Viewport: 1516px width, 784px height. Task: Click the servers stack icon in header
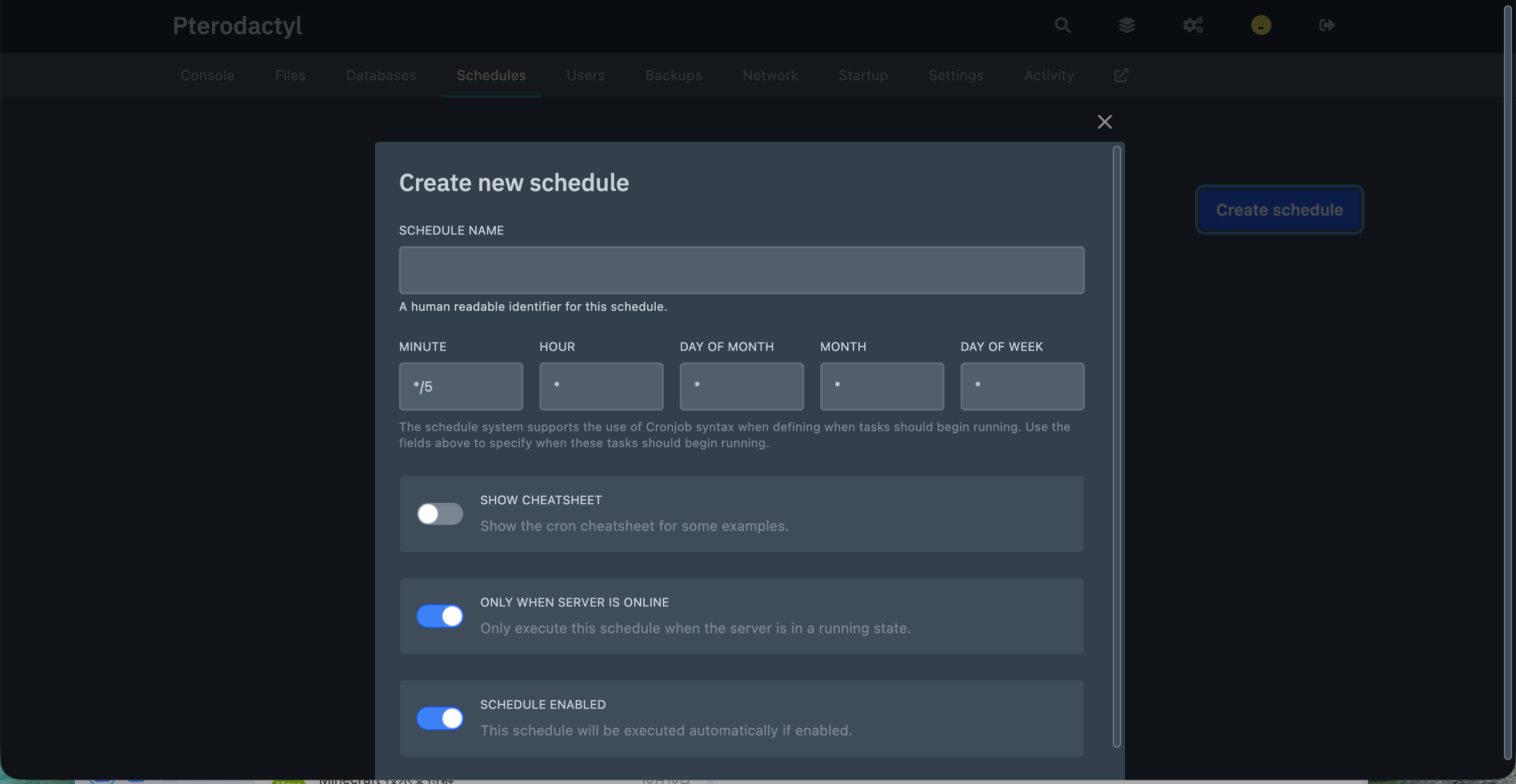[x=1126, y=25]
